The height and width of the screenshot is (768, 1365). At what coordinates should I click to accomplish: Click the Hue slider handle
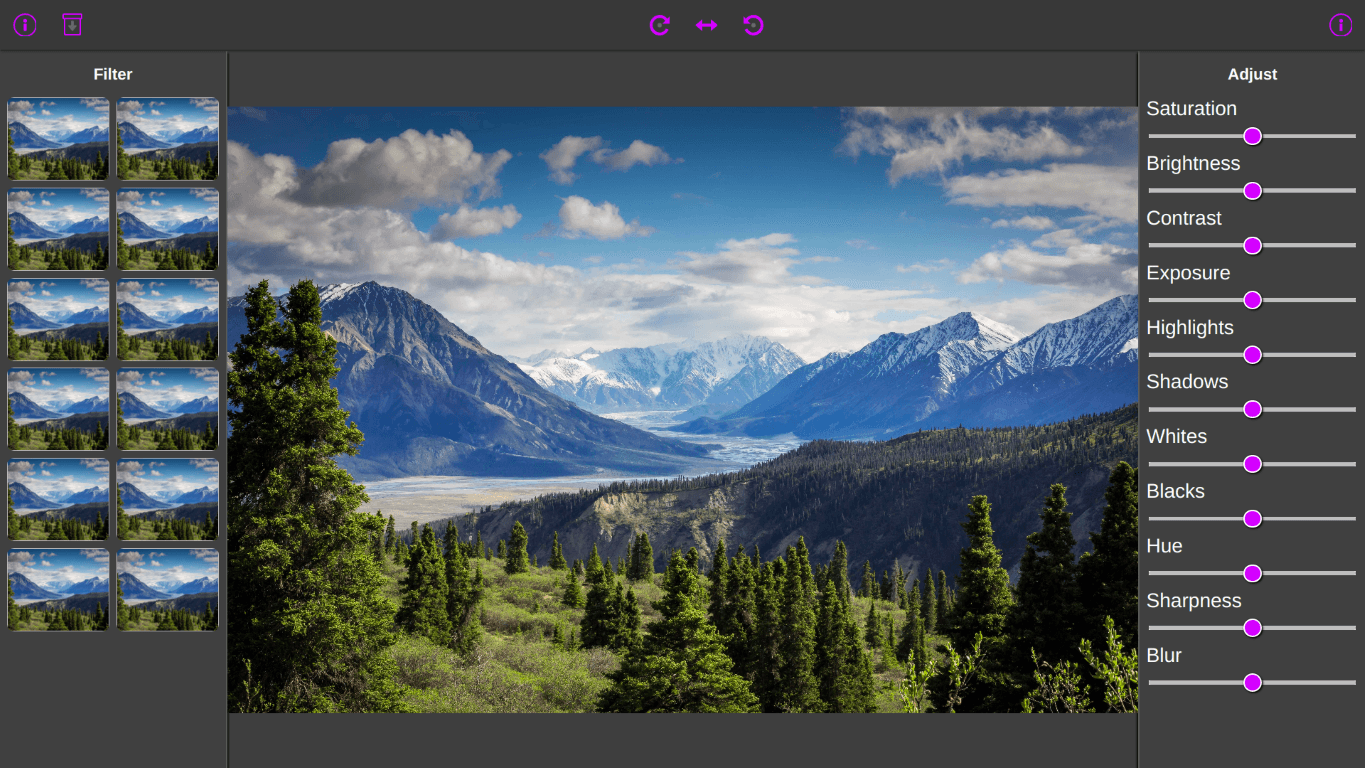1252,573
